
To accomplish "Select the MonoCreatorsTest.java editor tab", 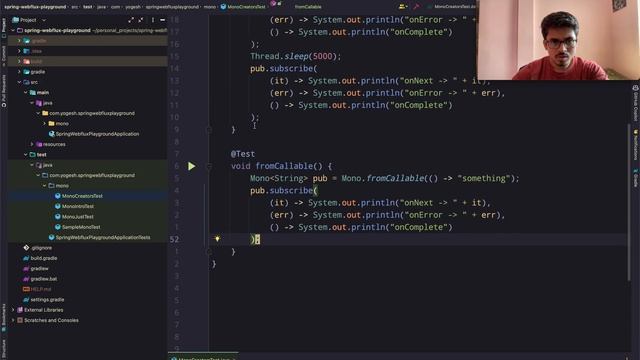I will [x=203, y=357].
